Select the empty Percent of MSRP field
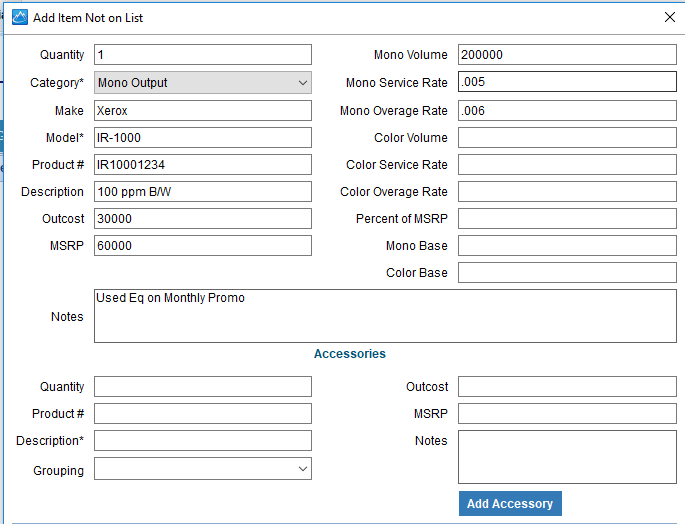685x524 pixels. point(567,219)
